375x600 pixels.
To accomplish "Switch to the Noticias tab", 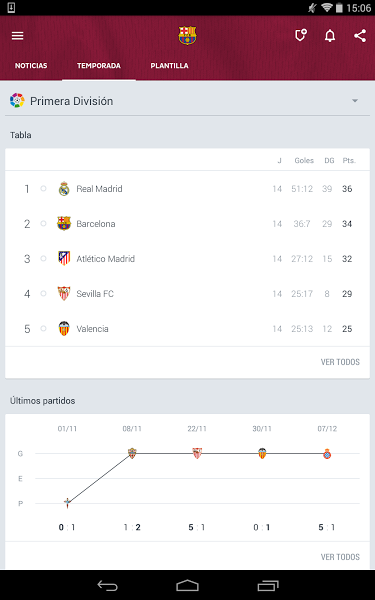I will click(31, 66).
